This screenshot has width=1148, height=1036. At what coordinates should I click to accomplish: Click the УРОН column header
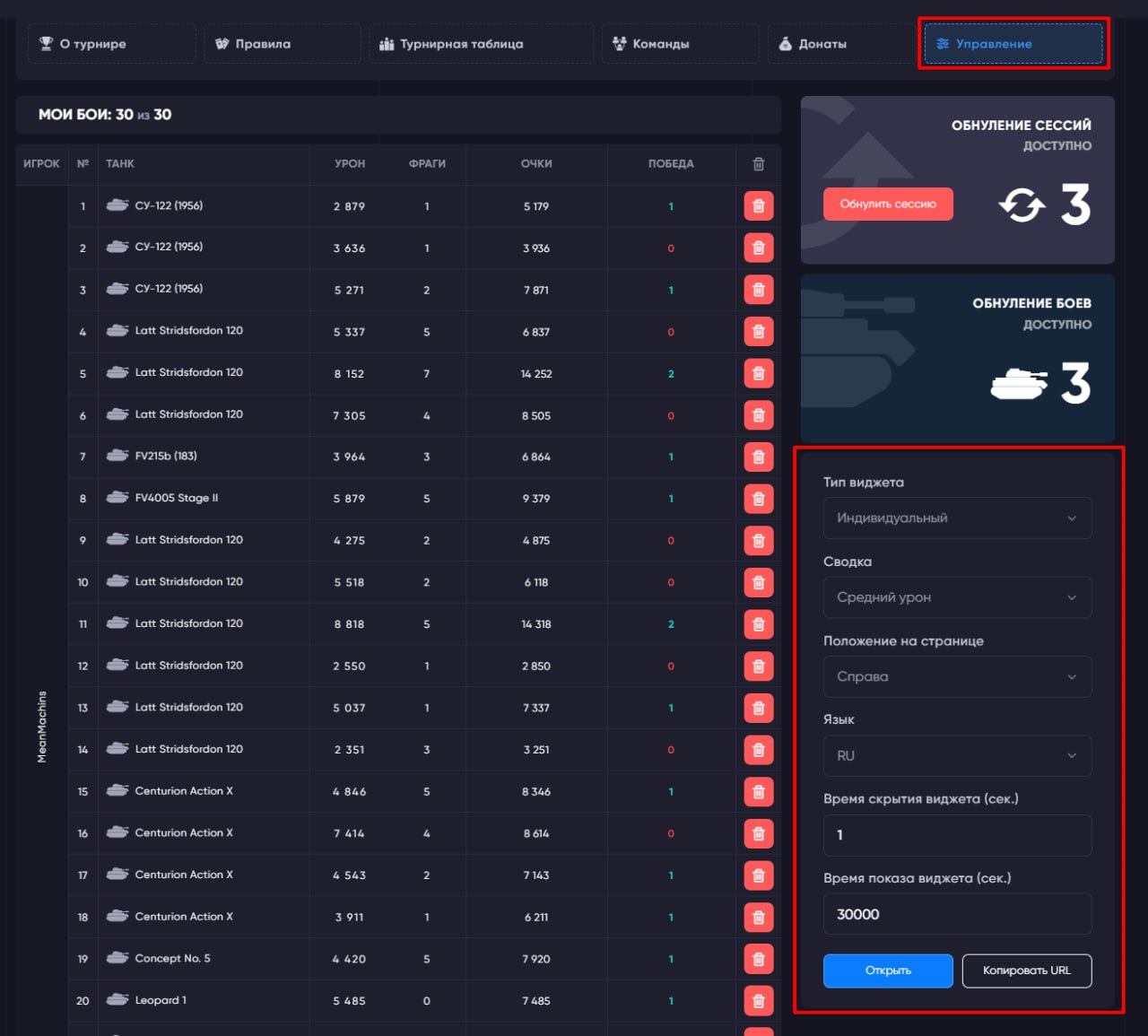pos(350,164)
